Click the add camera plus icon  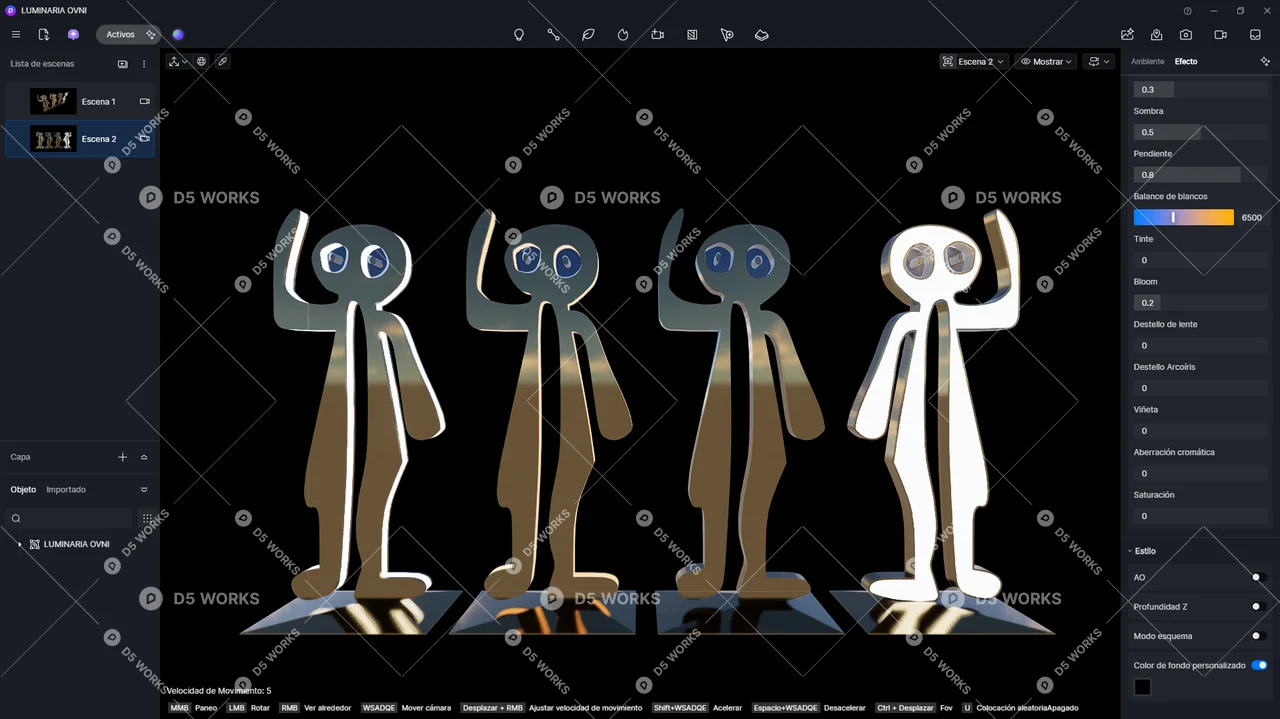[x=657, y=34]
